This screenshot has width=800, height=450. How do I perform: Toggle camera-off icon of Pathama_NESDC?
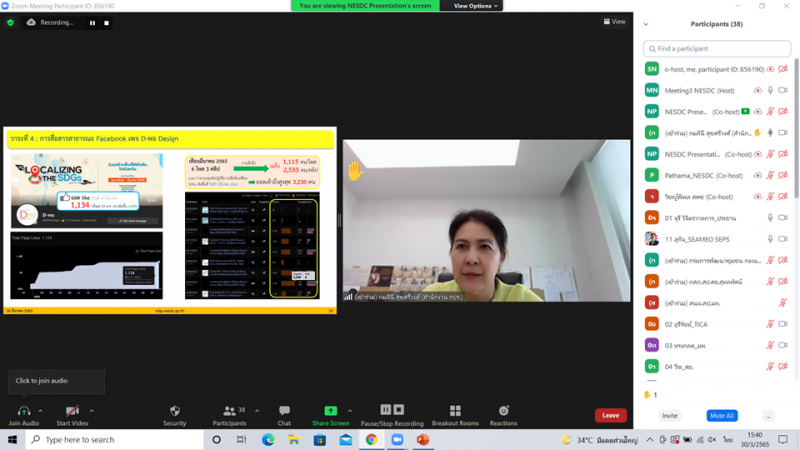click(x=783, y=176)
